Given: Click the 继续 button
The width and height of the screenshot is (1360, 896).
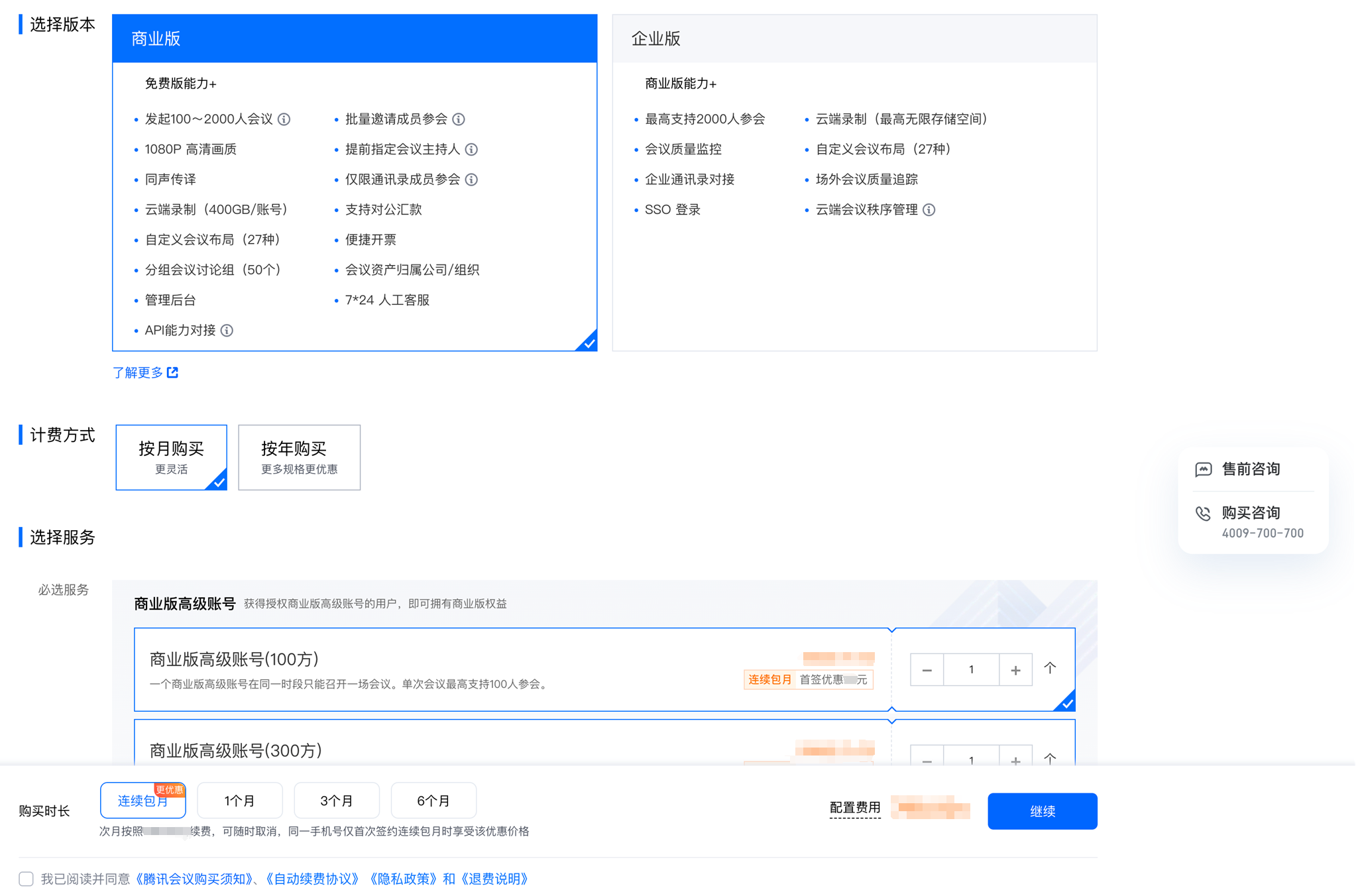Looking at the screenshot, I should tap(1042, 811).
